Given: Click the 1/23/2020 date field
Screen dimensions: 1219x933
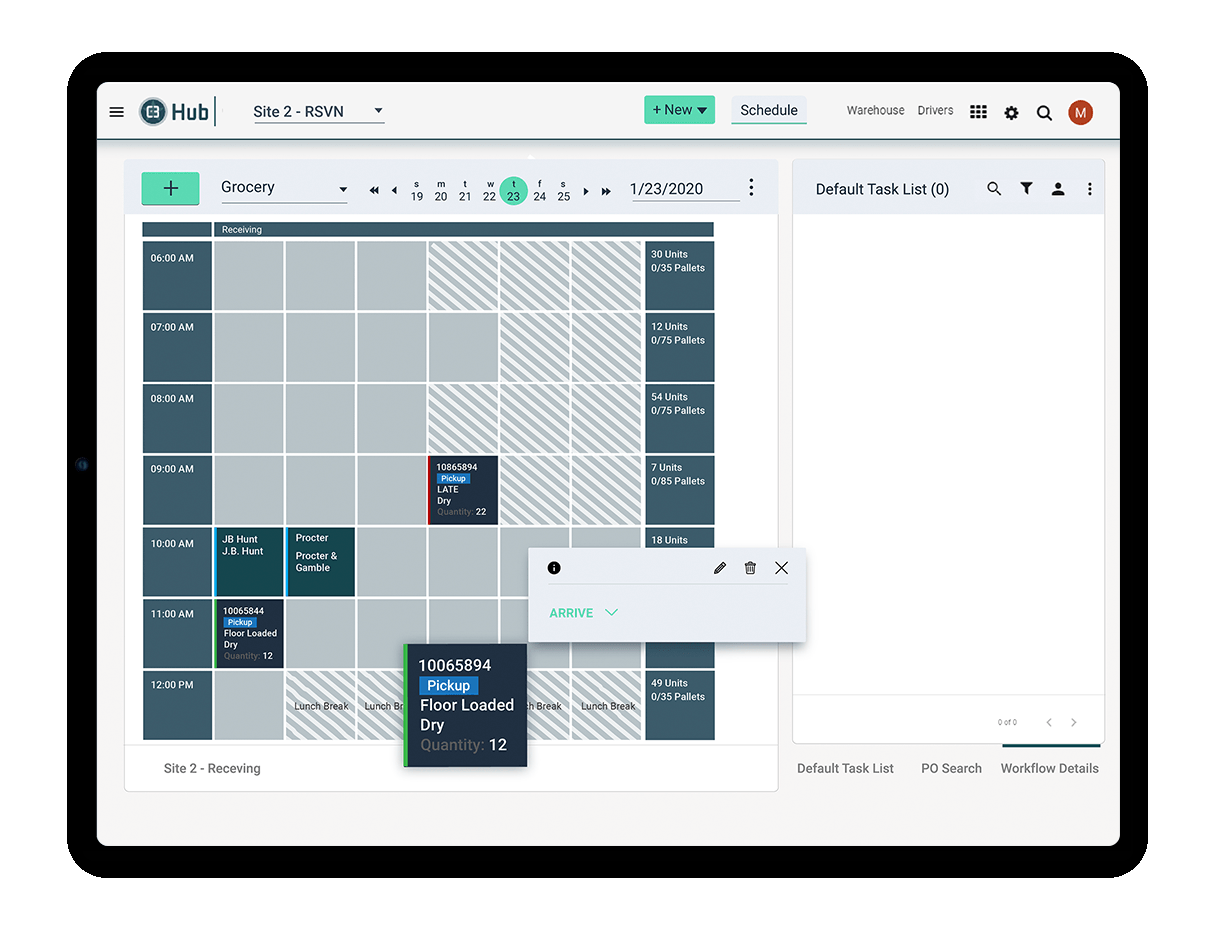Looking at the screenshot, I should (685, 189).
